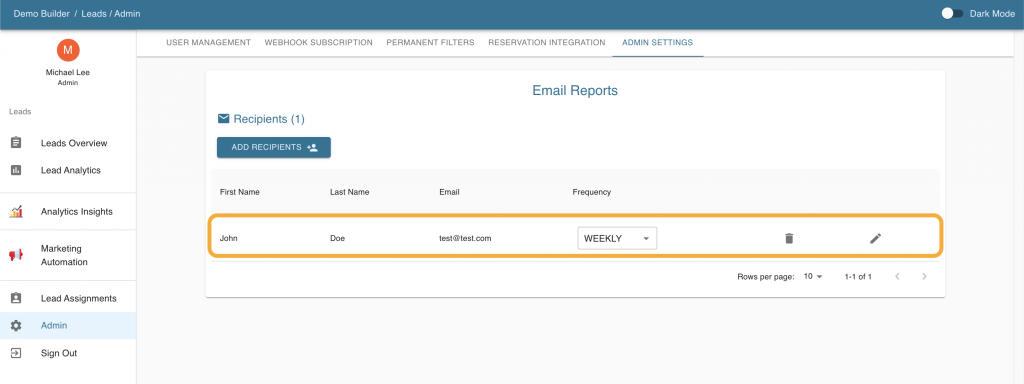This screenshot has width=1024, height=384.
Task: Click the Sign Out exit icon
Action: 16,353
